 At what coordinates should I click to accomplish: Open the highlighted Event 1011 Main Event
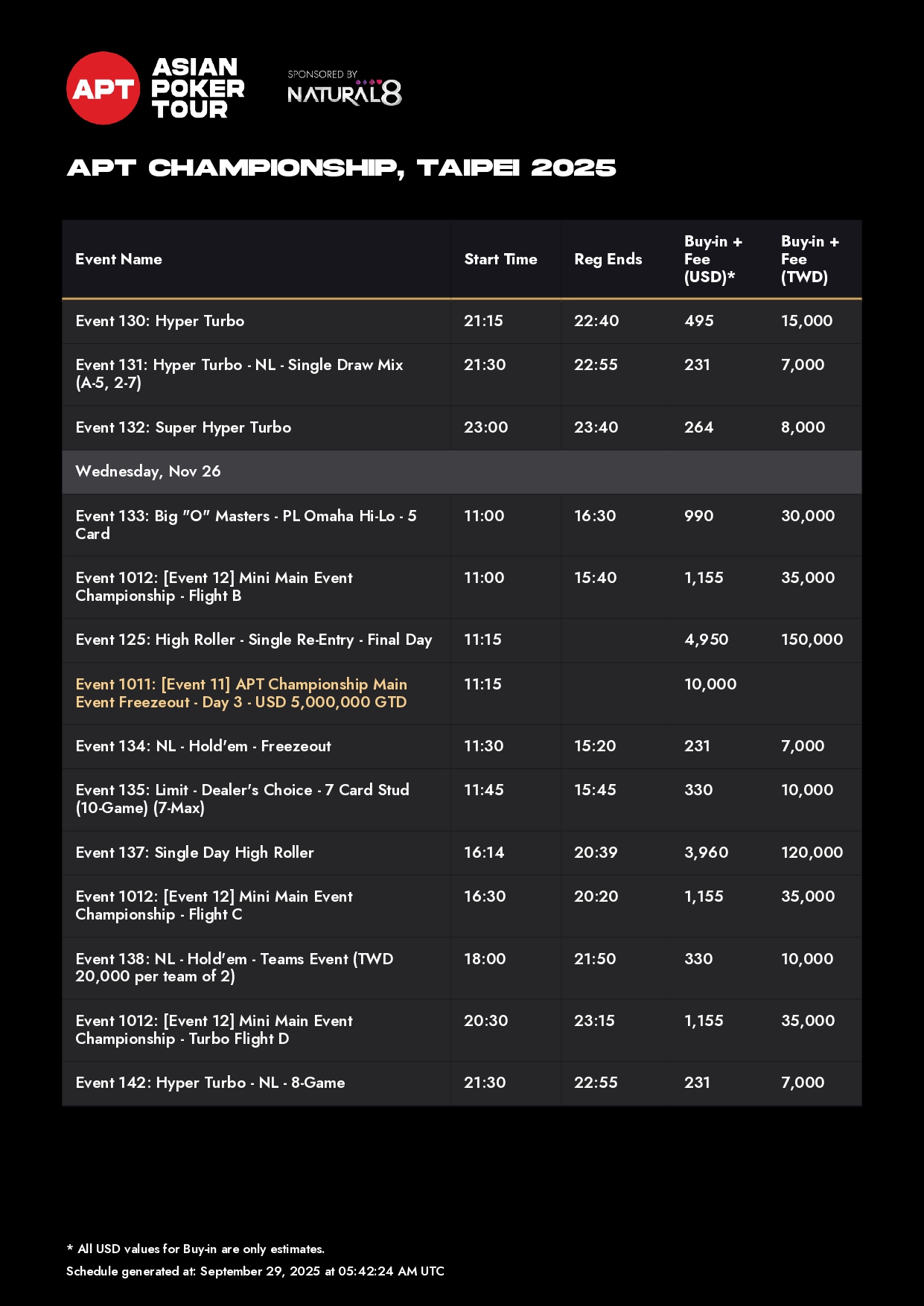click(x=241, y=693)
